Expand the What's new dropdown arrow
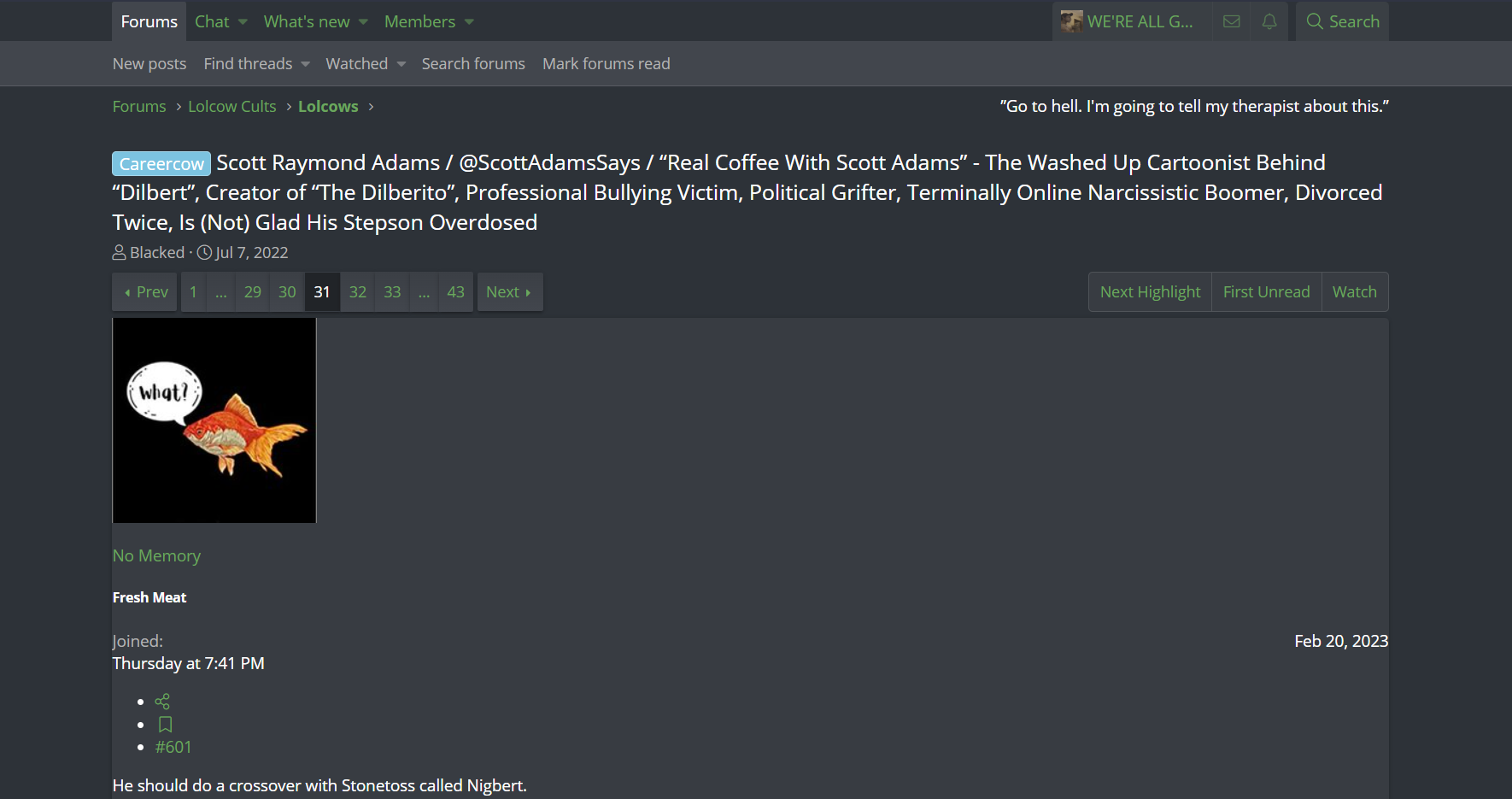Screen dimensions: 1512x799 pyautogui.click(x=363, y=21)
